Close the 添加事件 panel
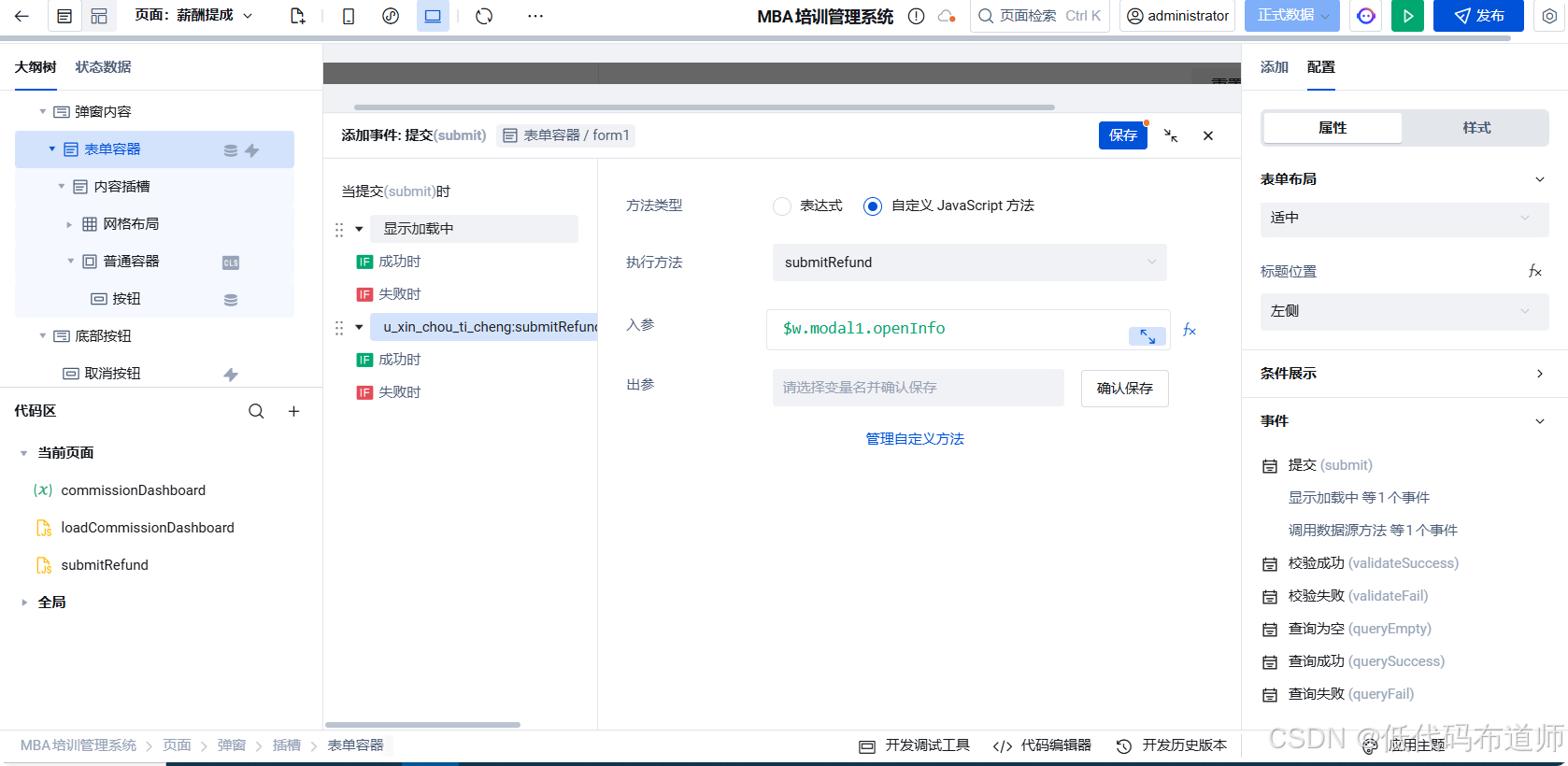1568x766 pixels. (x=1208, y=135)
